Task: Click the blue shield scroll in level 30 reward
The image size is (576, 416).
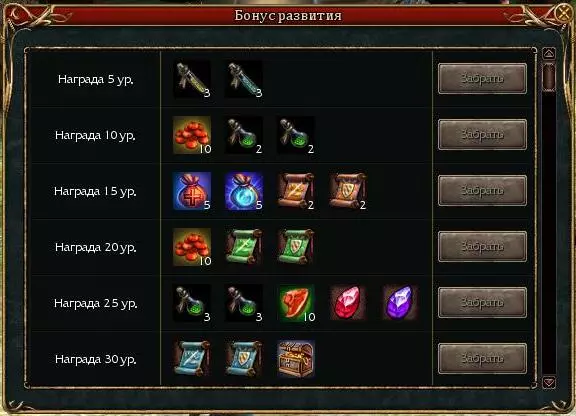Action: tap(244, 359)
